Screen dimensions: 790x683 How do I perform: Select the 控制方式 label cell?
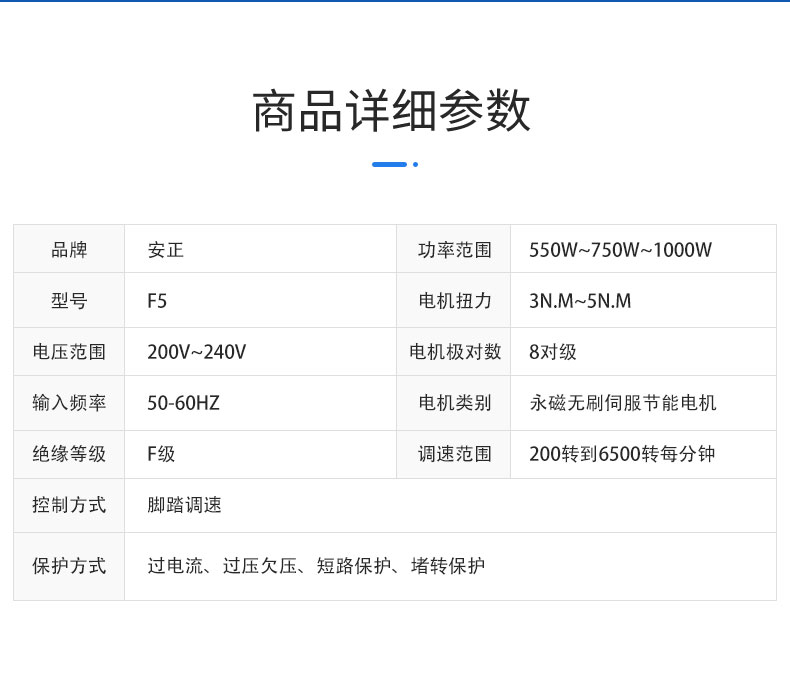(69, 505)
